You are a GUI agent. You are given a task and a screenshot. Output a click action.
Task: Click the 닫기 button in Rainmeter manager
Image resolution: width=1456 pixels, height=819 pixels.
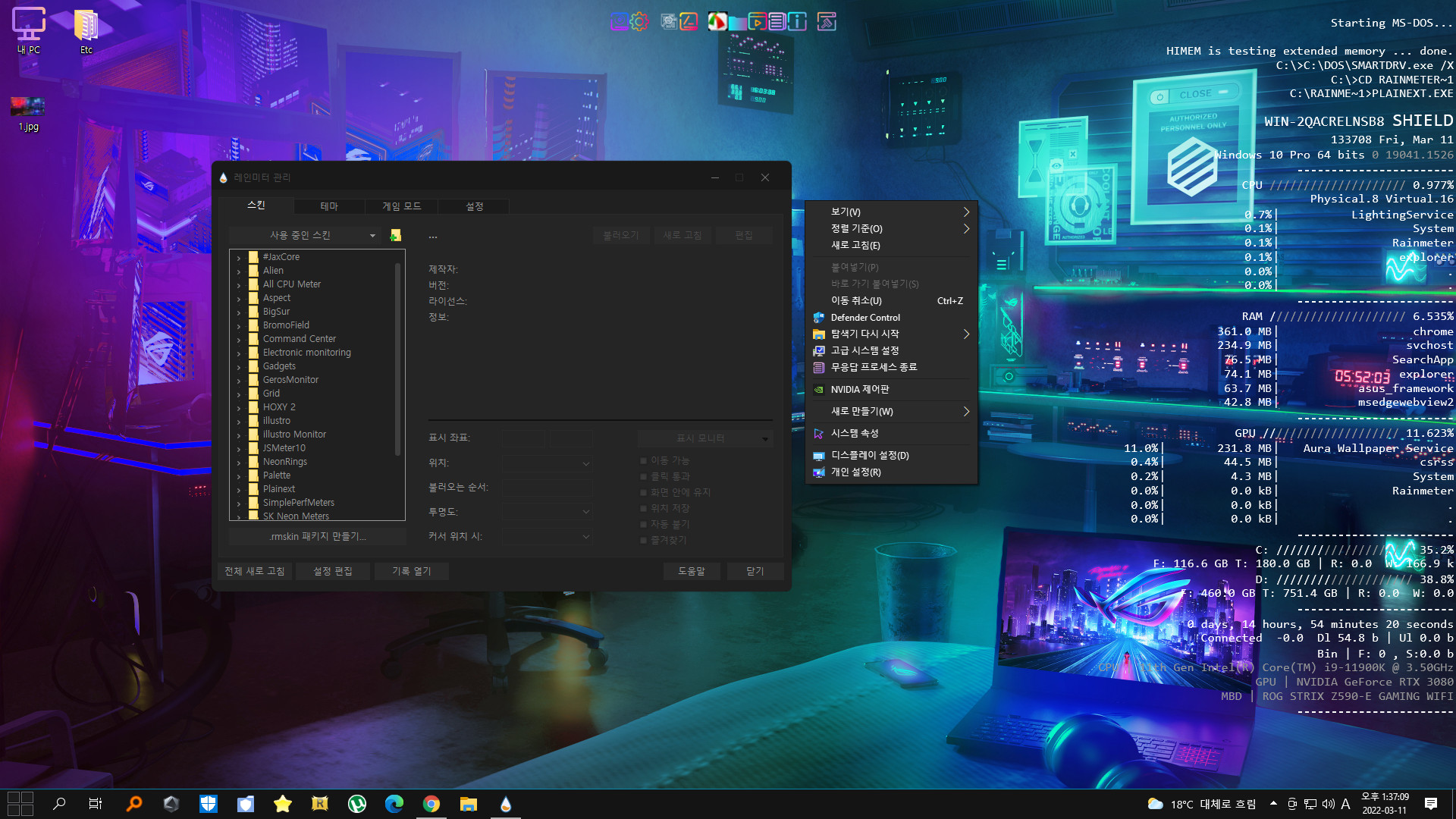[755, 571]
